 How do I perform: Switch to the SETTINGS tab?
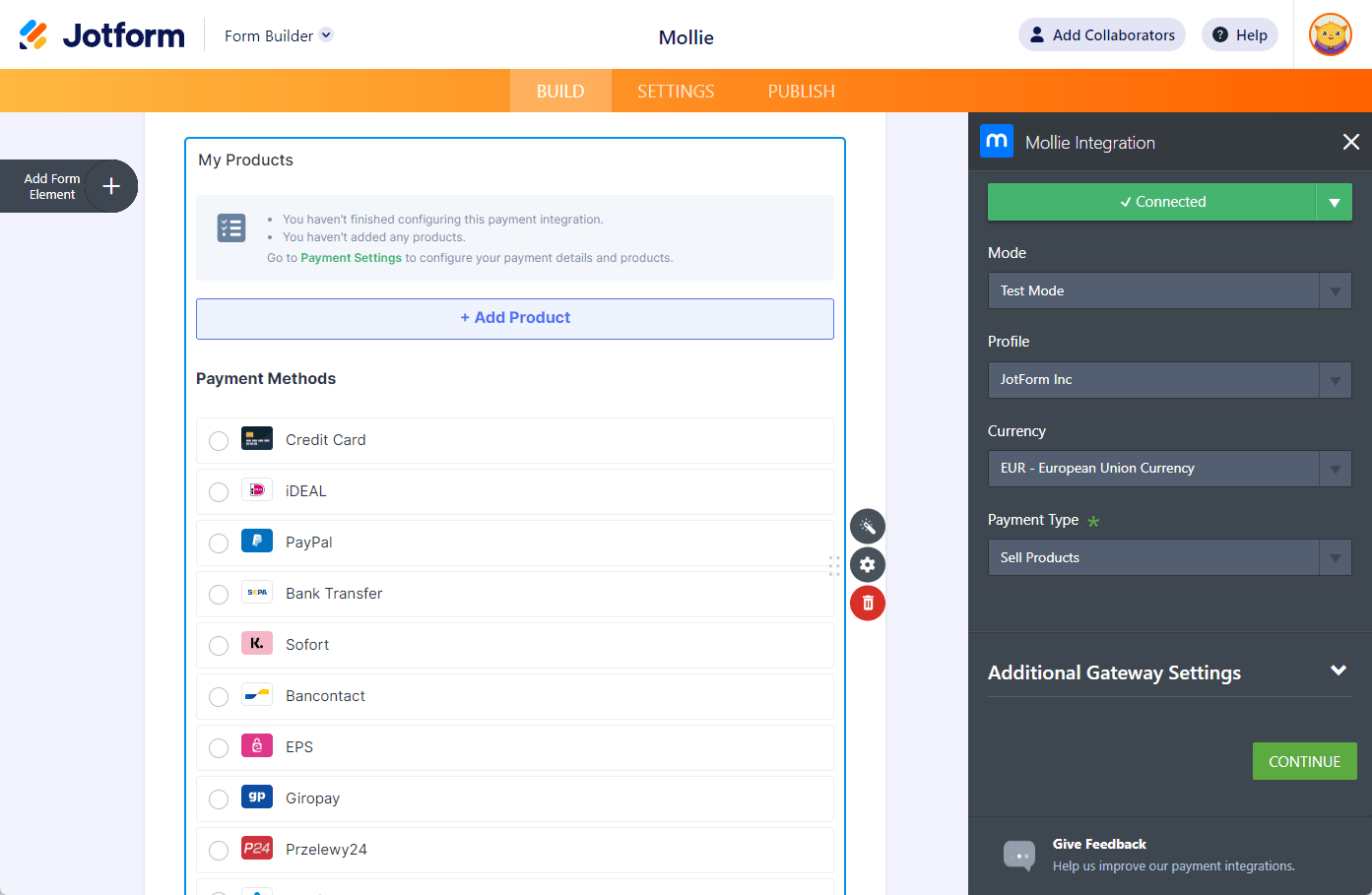(676, 91)
